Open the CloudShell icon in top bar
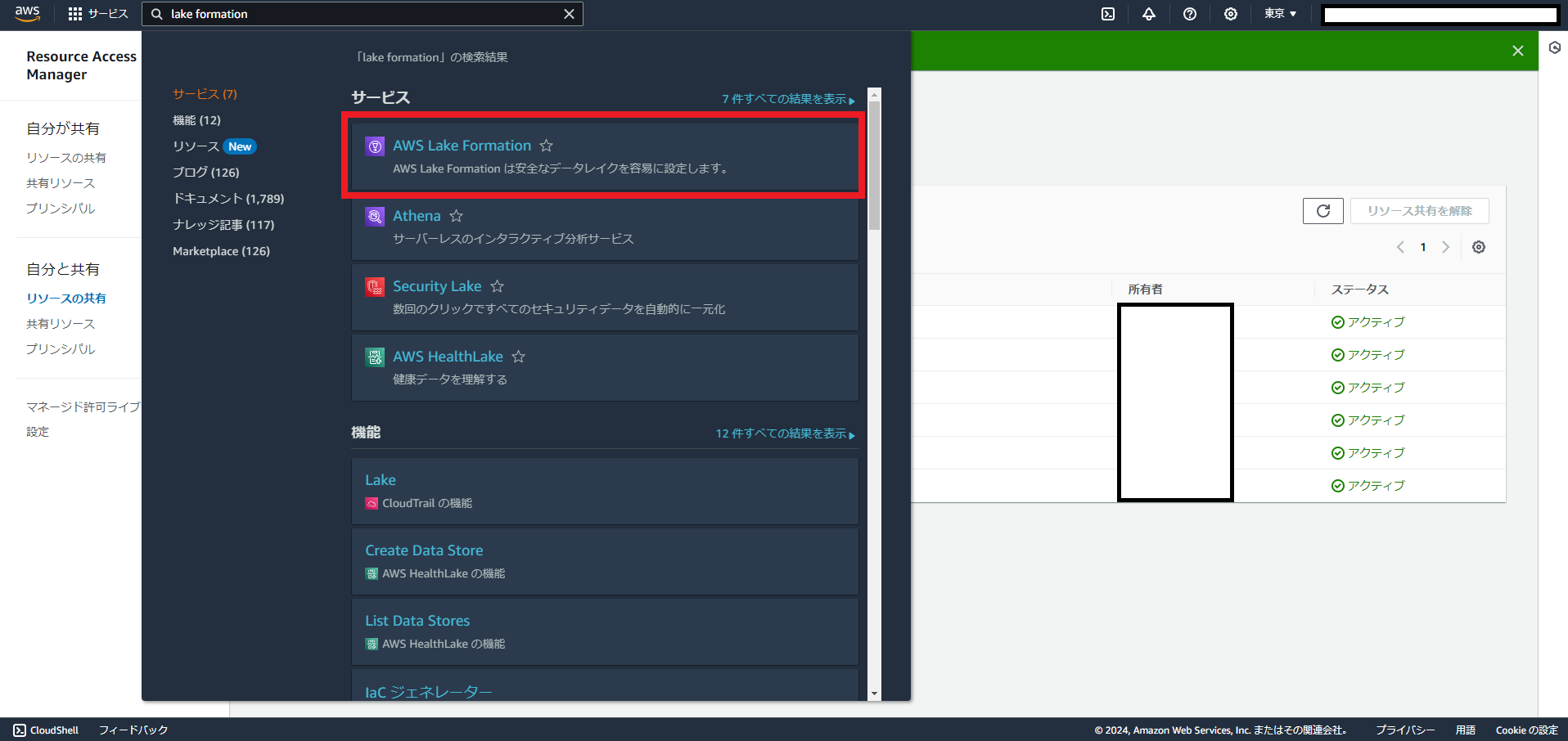The height and width of the screenshot is (741, 1568). (1108, 14)
